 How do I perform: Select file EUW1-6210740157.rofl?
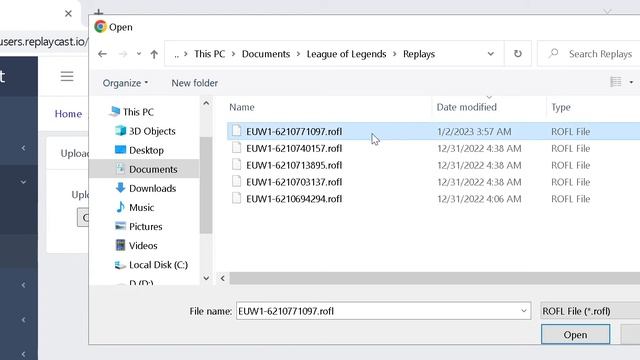294,148
